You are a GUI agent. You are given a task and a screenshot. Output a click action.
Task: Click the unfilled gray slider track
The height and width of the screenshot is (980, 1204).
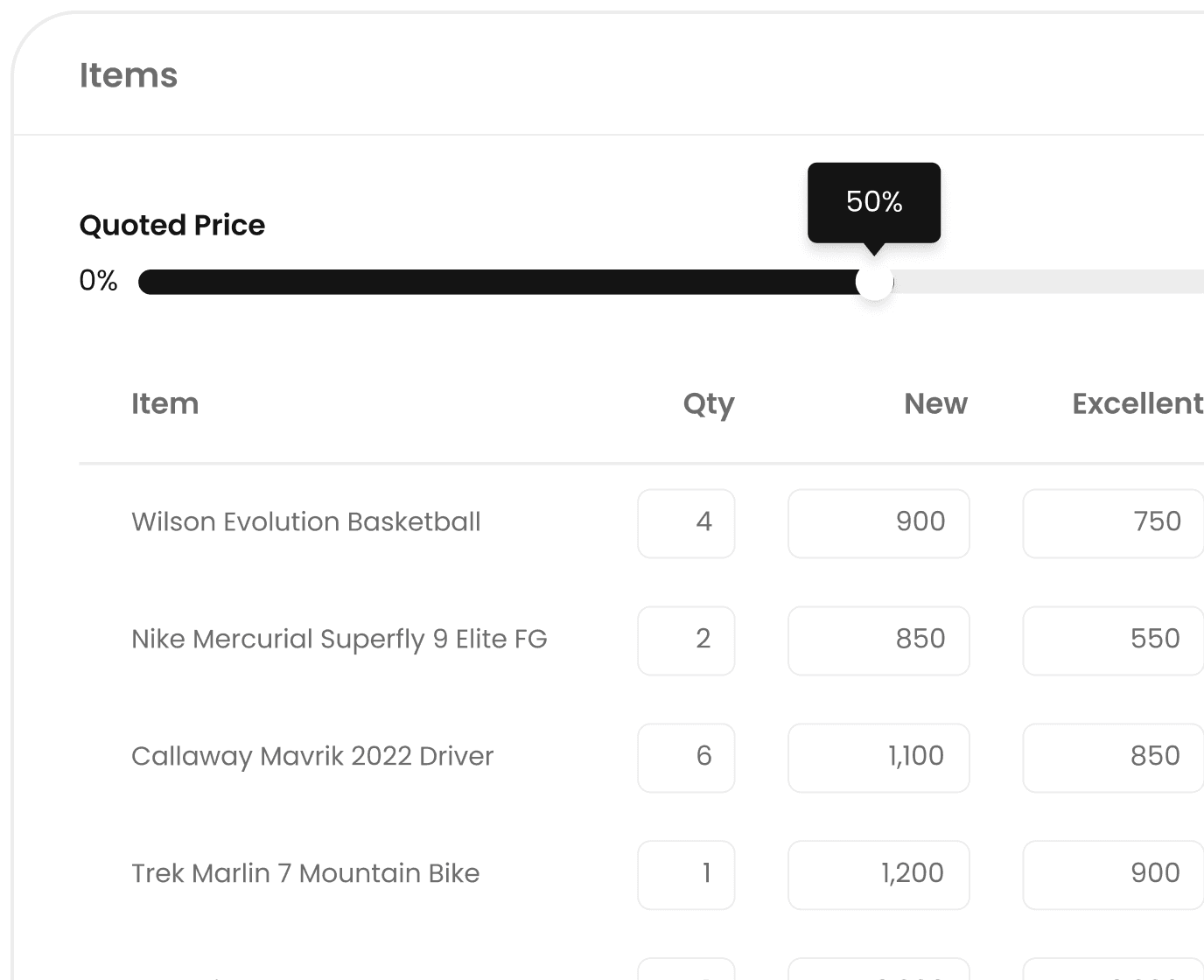pyautogui.click(x=1048, y=282)
